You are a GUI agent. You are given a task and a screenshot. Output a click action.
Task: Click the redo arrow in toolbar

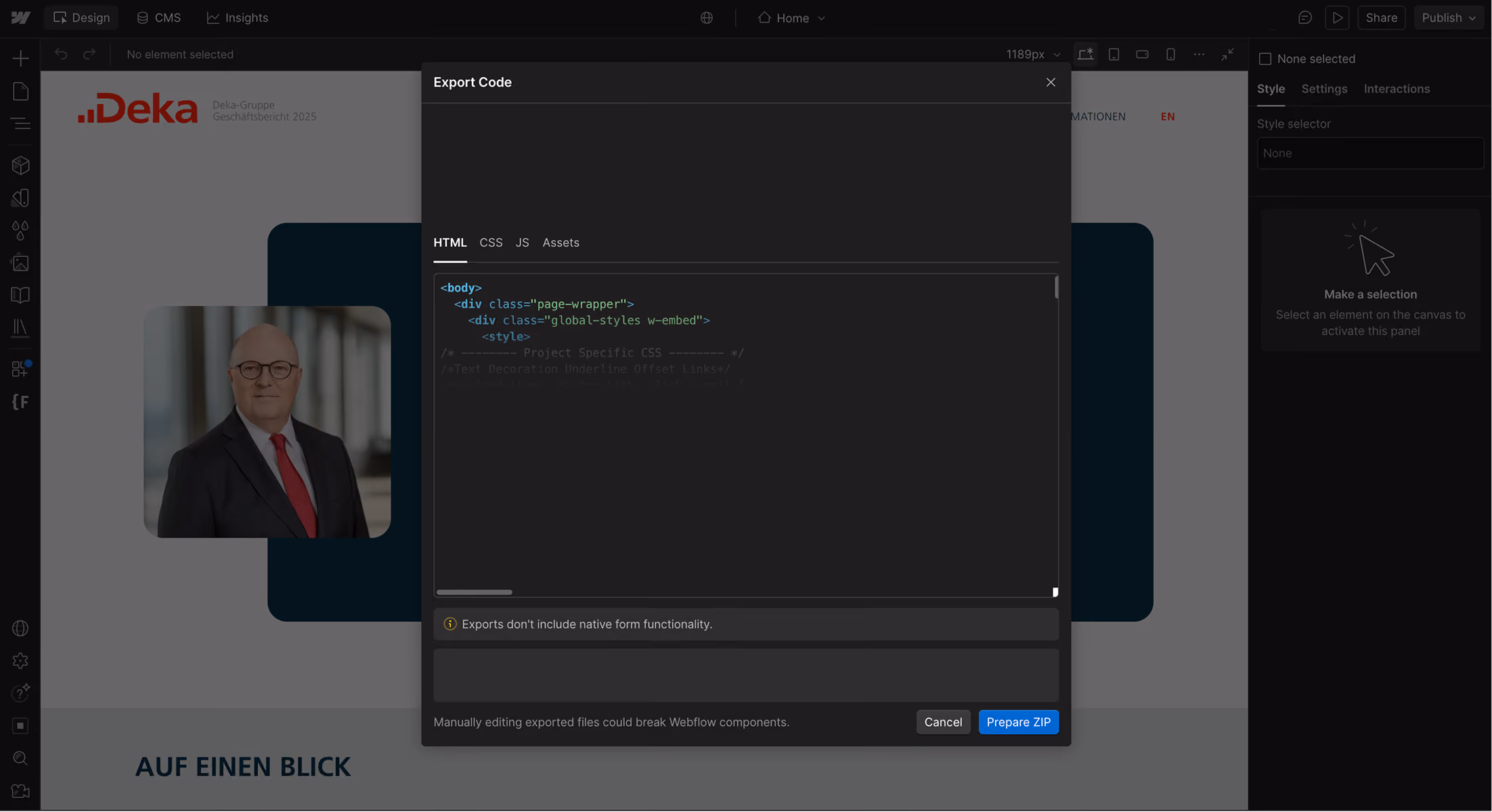[89, 54]
